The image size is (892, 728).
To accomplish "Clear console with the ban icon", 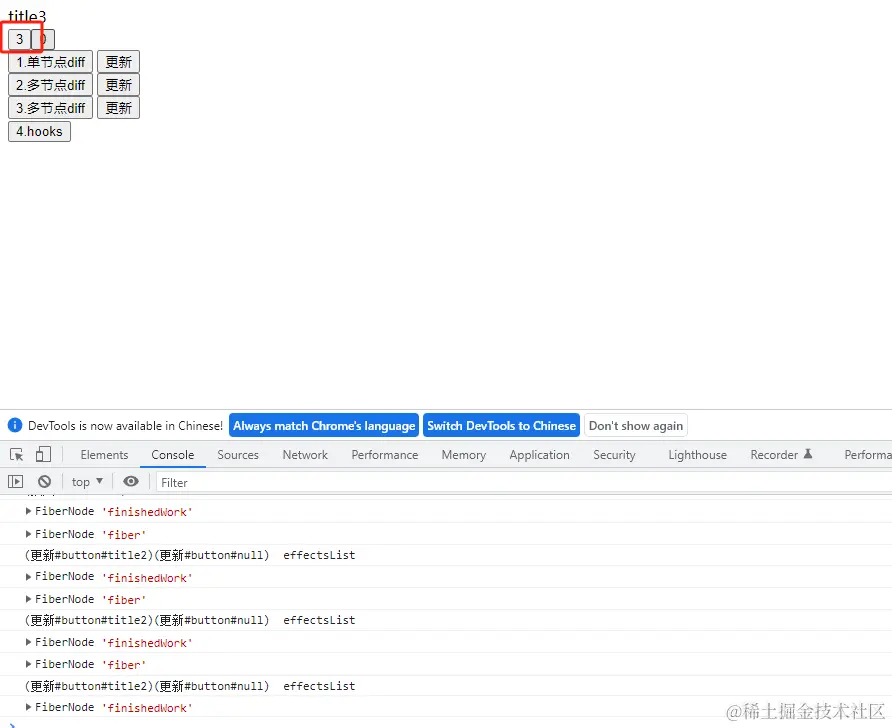I will 44,482.
